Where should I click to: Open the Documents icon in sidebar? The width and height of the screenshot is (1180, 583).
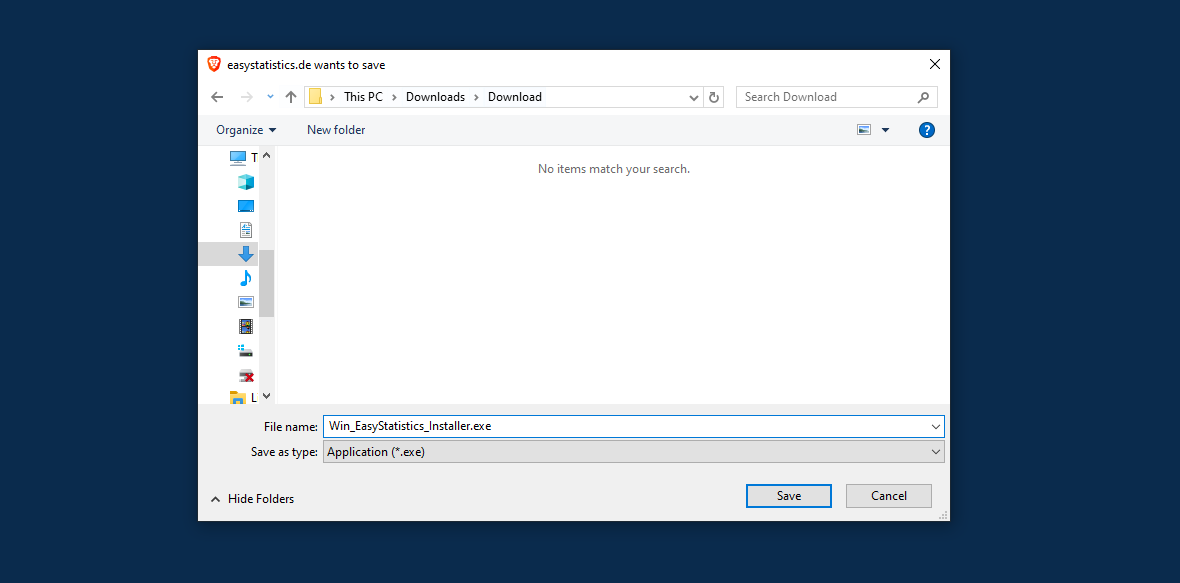click(245, 230)
